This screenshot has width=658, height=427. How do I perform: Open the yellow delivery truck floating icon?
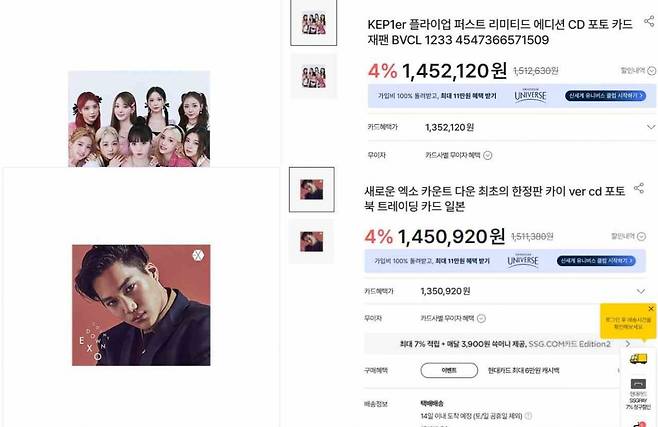click(x=639, y=359)
